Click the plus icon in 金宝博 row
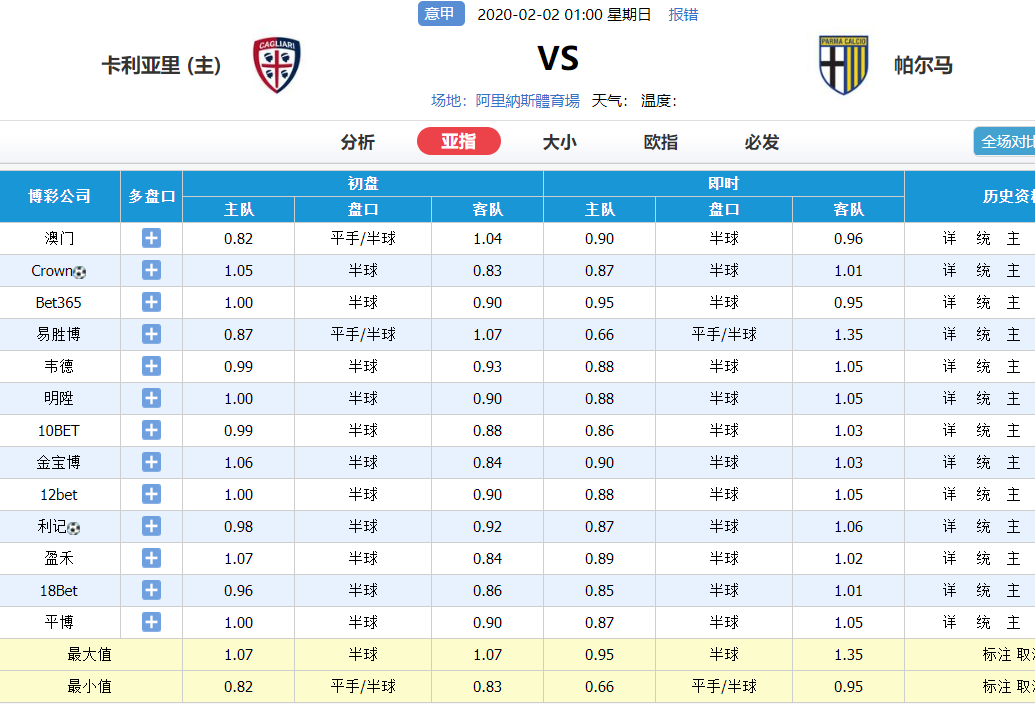Viewport: 1035px width, 704px height. click(x=151, y=462)
